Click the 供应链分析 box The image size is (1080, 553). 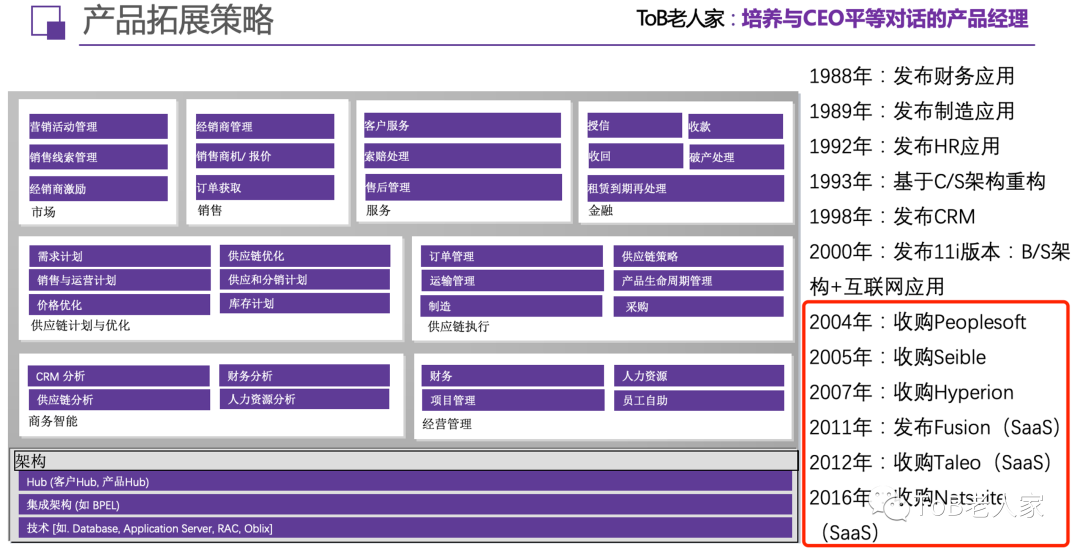119,399
